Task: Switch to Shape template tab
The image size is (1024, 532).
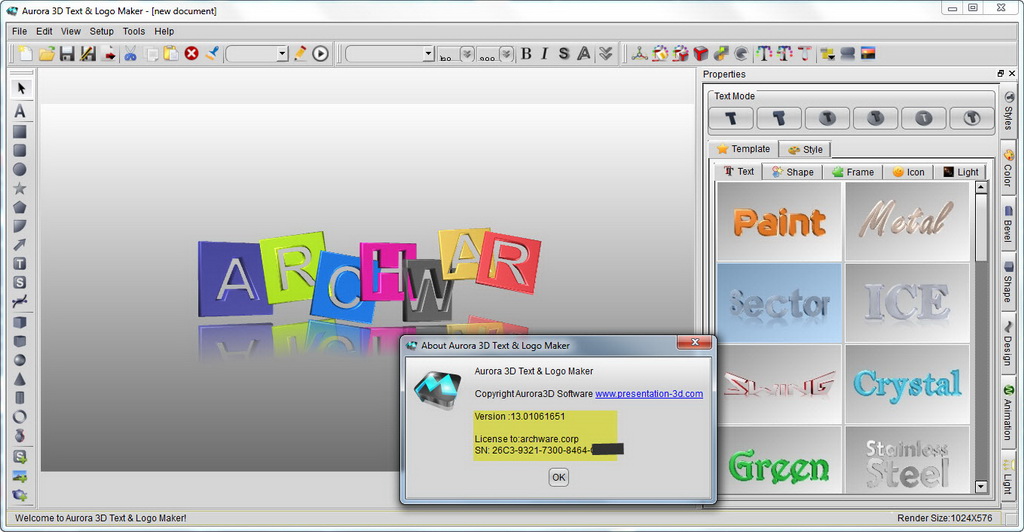Action: tap(793, 172)
